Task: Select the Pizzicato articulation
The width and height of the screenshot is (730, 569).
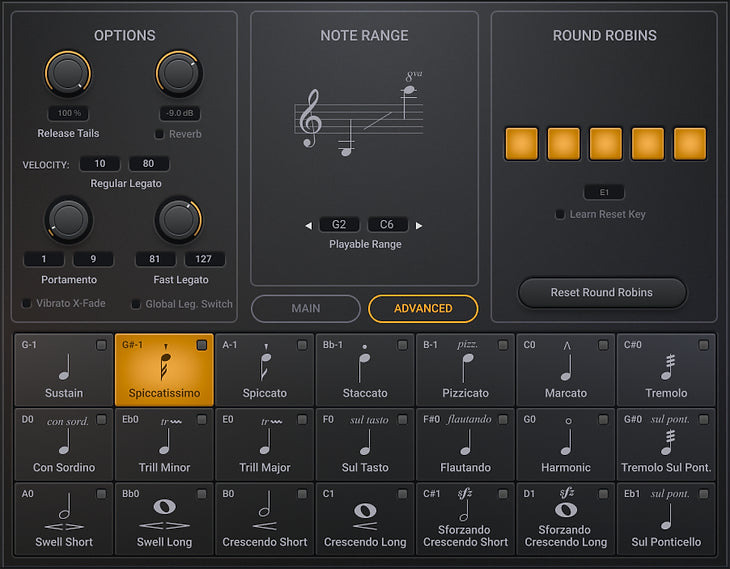Action: 465,370
